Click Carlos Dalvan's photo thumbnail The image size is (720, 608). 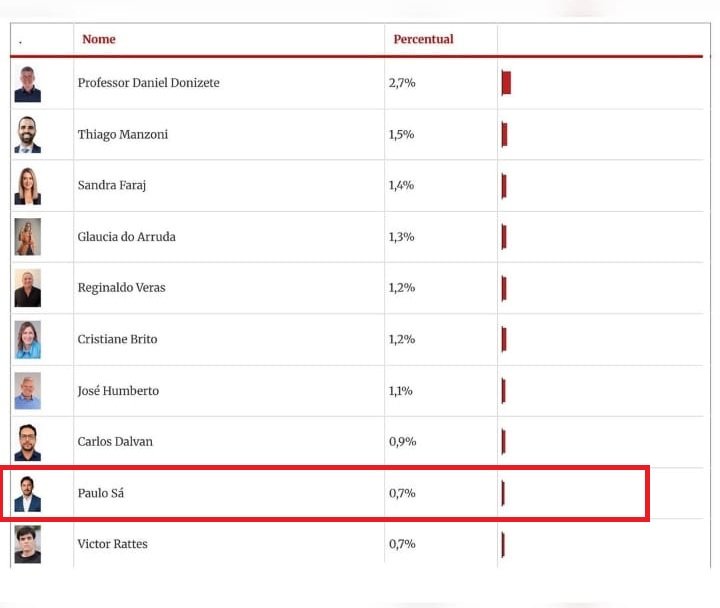pos(28,442)
